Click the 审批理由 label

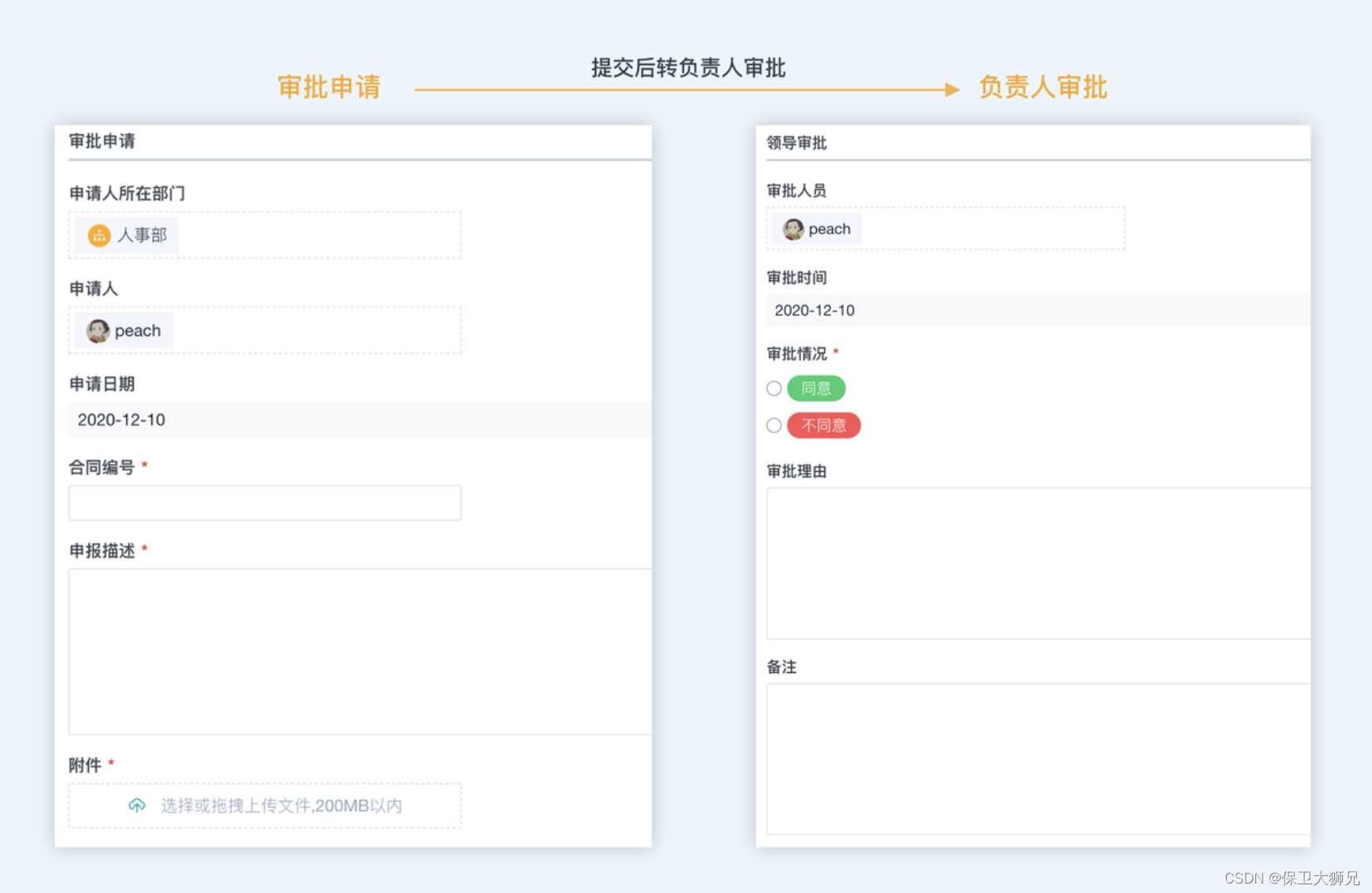click(796, 471)
